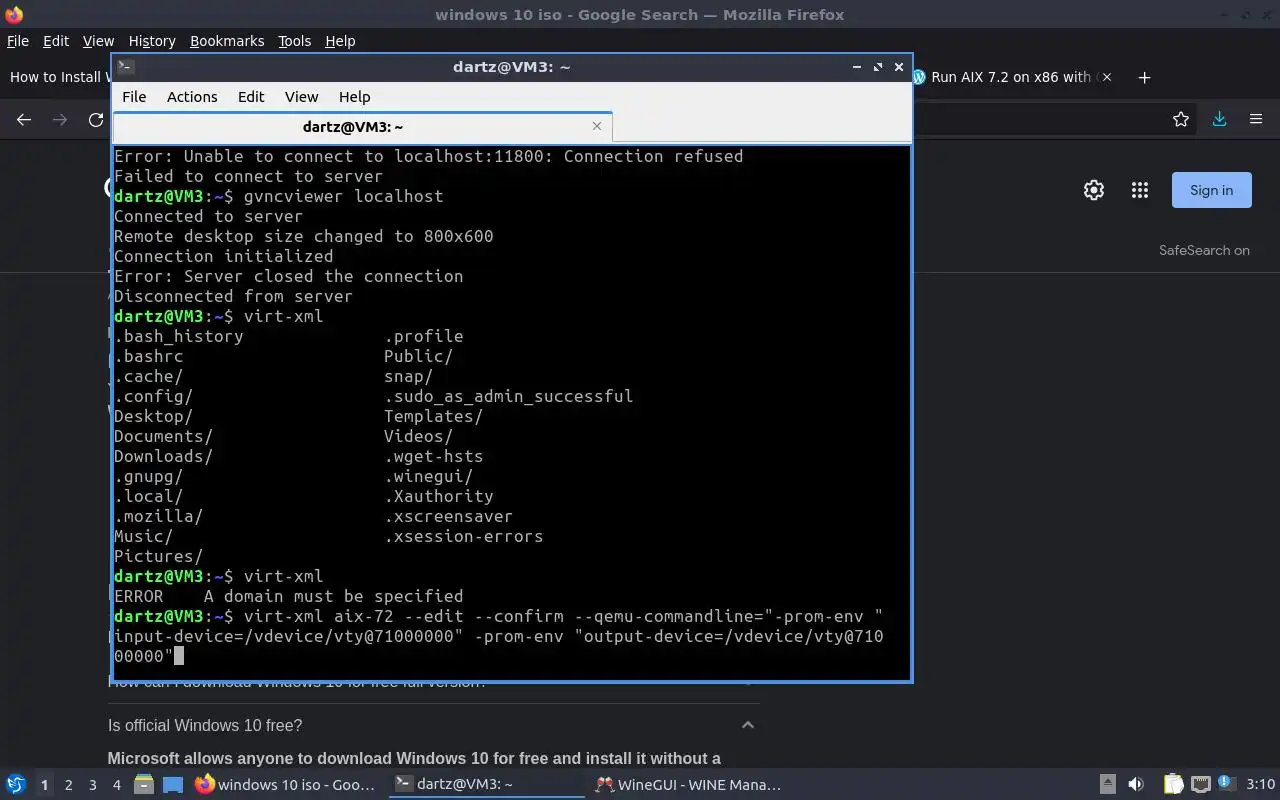Open Firefox History menu
The width and height of the screenshot is (1280, 800).
tap(152, 41)
